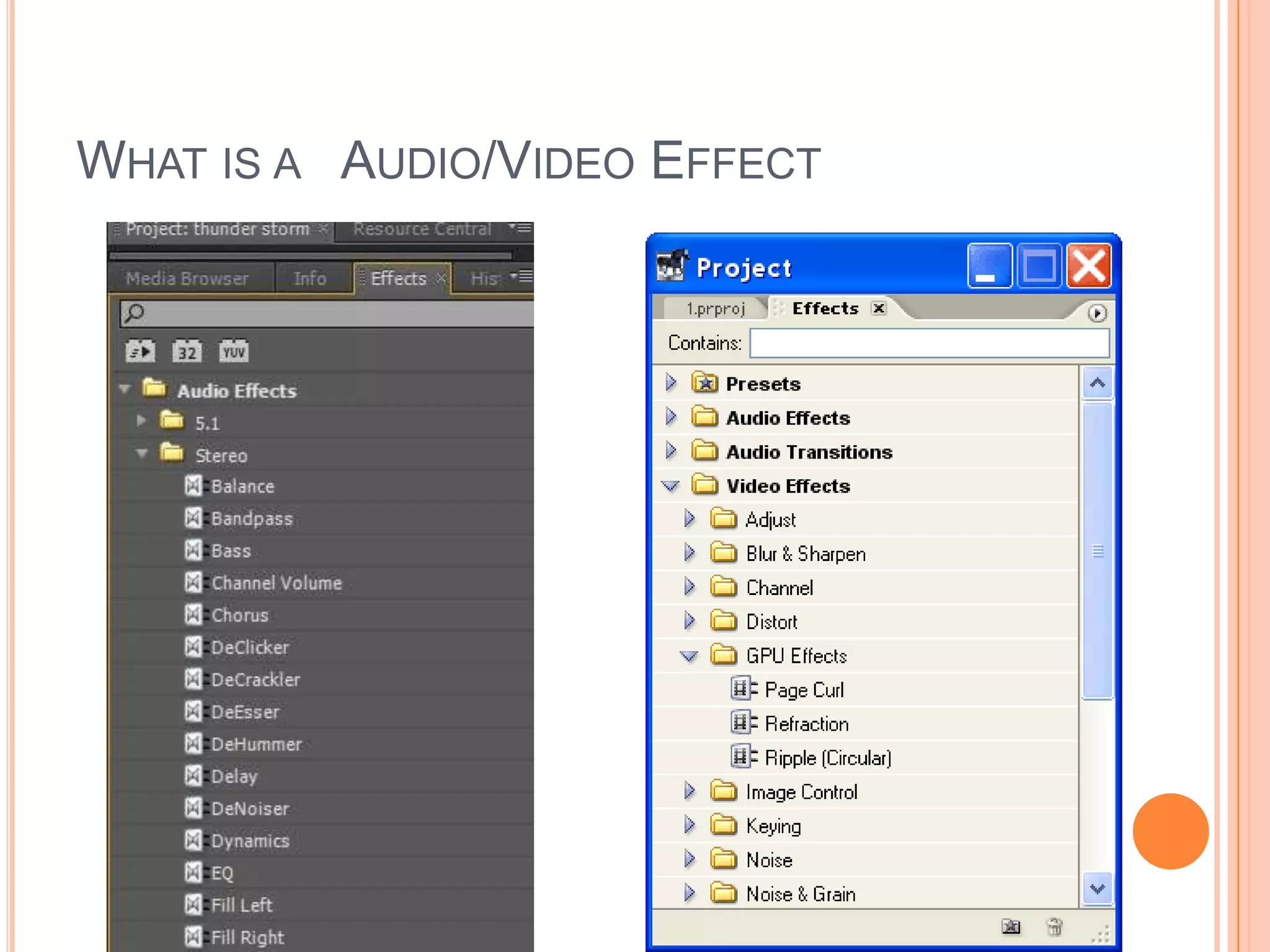Select the Fill Left effect icon
1270x952 pixels.
click(193, 905)
